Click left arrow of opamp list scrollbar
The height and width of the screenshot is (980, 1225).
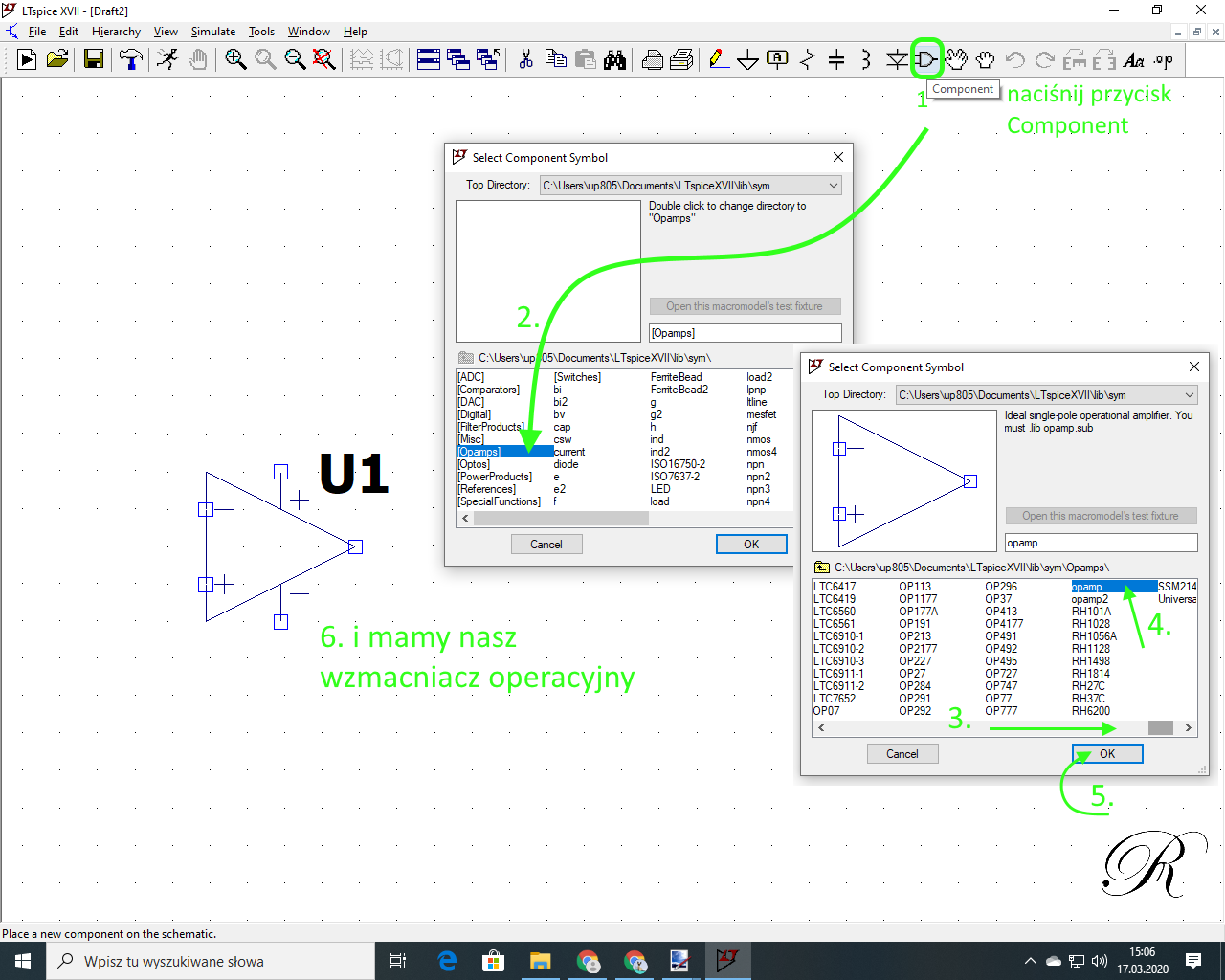pos(820,727)
